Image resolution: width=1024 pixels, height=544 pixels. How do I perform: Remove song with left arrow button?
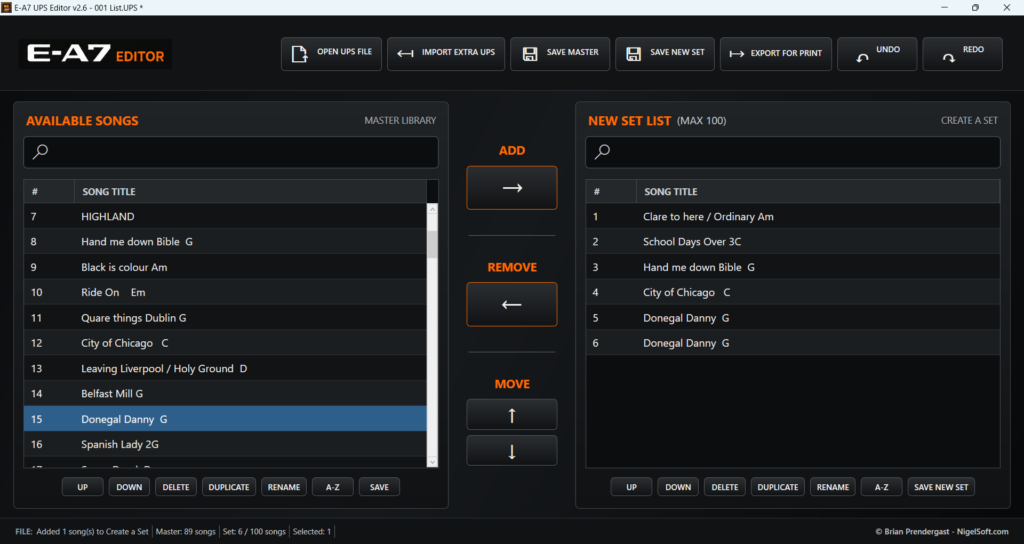click(512, 304)
